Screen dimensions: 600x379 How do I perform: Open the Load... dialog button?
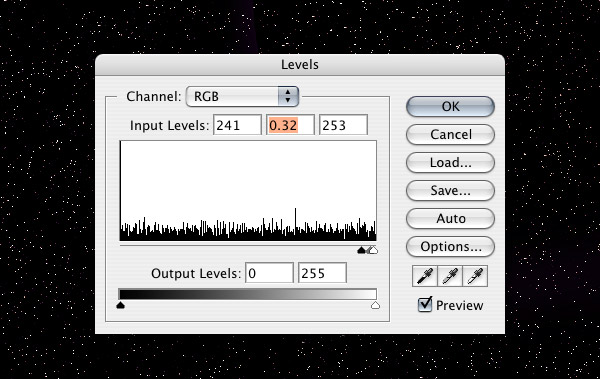(450, 162)
